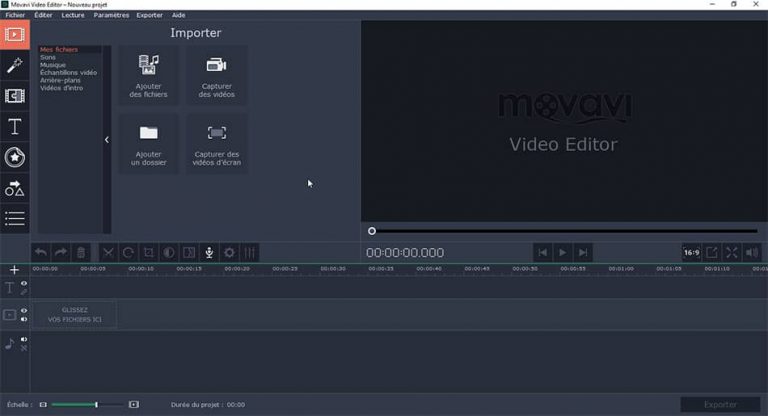Select Échantillons vidéo category
The width and height of the screenshot is (768, 416).
click(69, 73)
